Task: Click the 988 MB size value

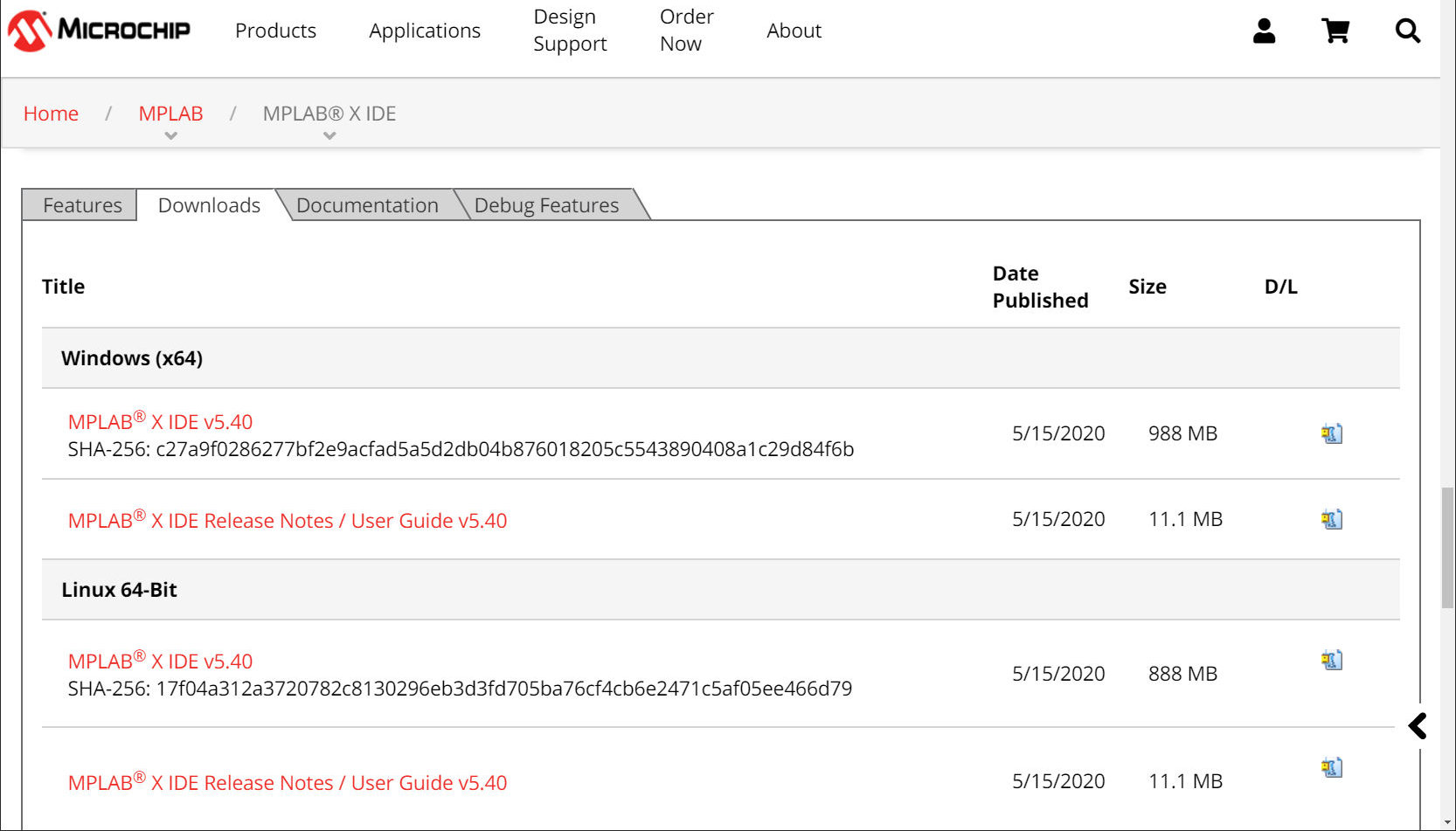Action: coord(1182,433)
